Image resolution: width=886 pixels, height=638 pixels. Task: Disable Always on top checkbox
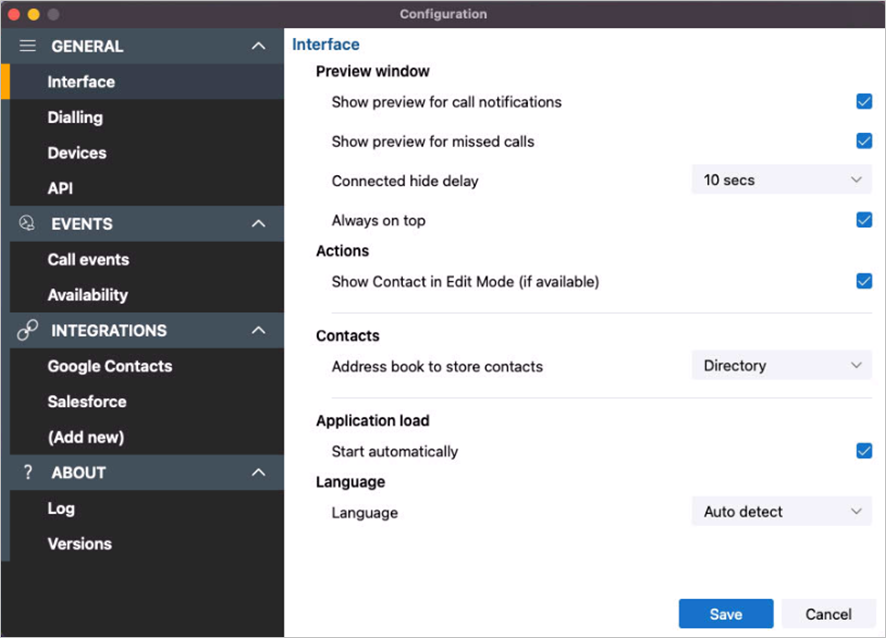coord(864,220)
